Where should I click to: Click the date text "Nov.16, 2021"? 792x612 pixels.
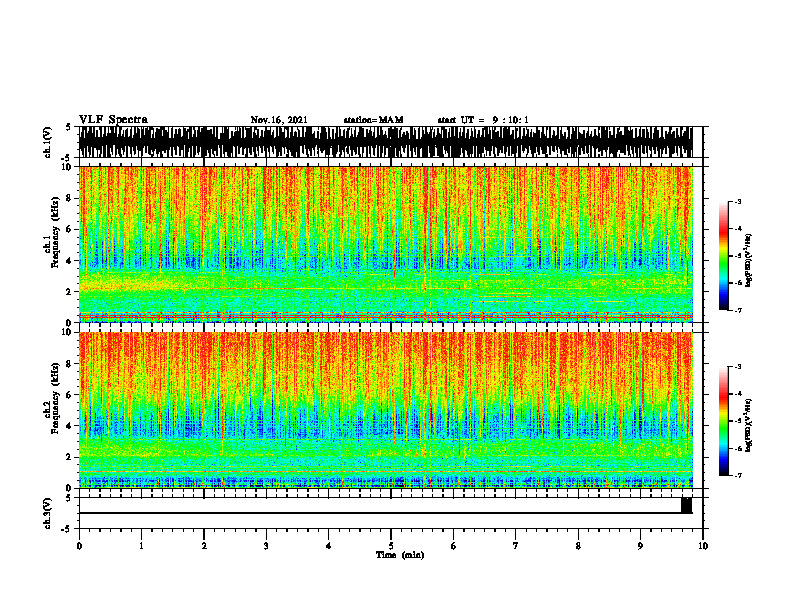pos(279,120)
